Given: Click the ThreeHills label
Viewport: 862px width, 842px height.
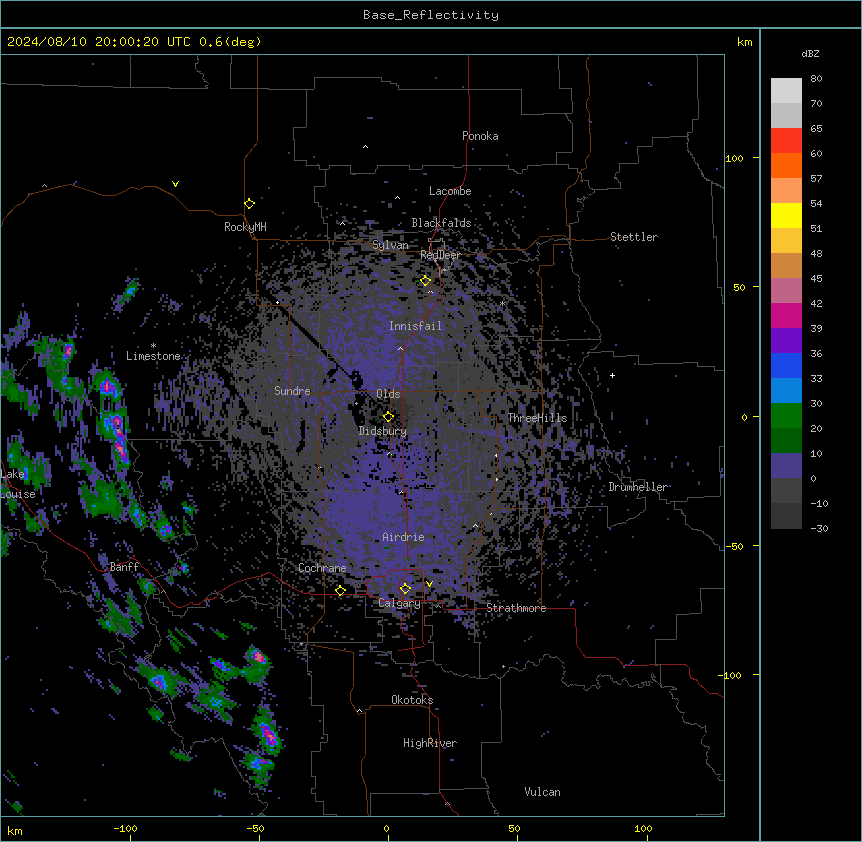Looking at the screenshot, I should 537,418.
